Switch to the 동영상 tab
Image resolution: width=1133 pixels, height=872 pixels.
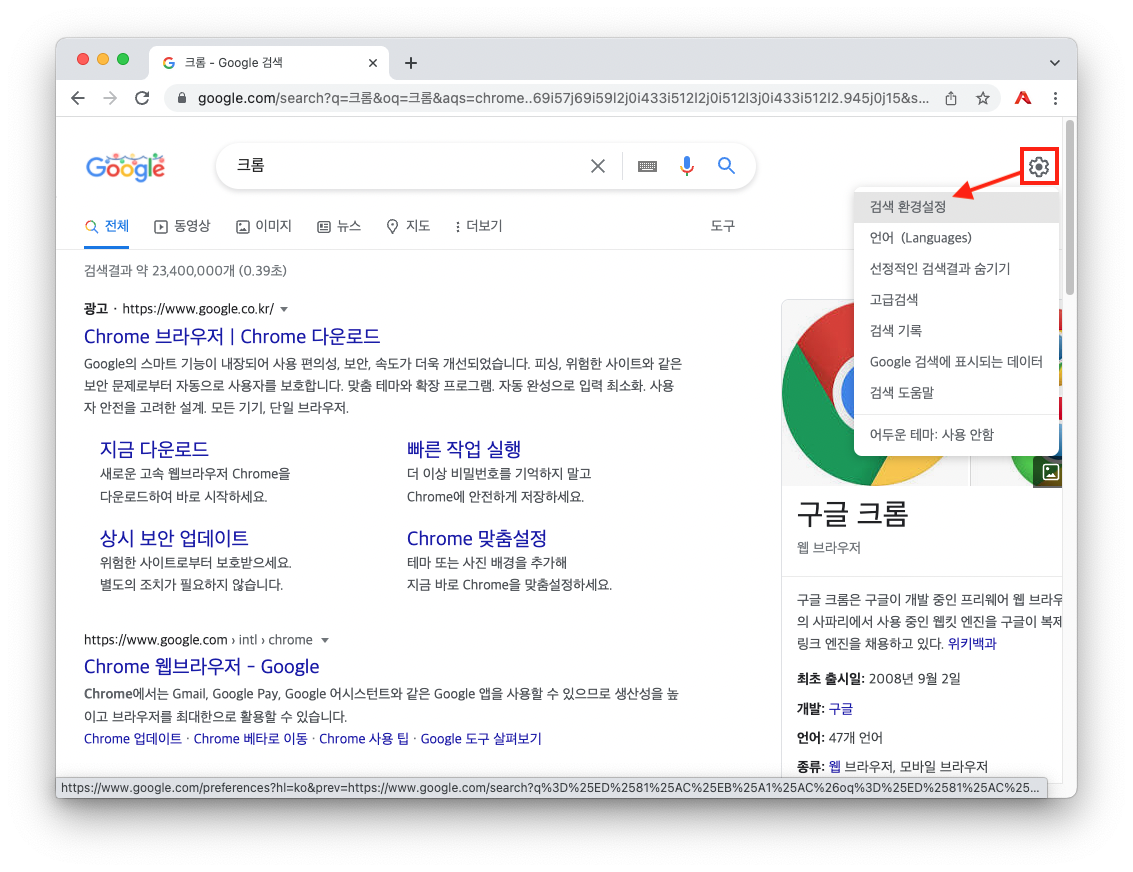point(182,226)
